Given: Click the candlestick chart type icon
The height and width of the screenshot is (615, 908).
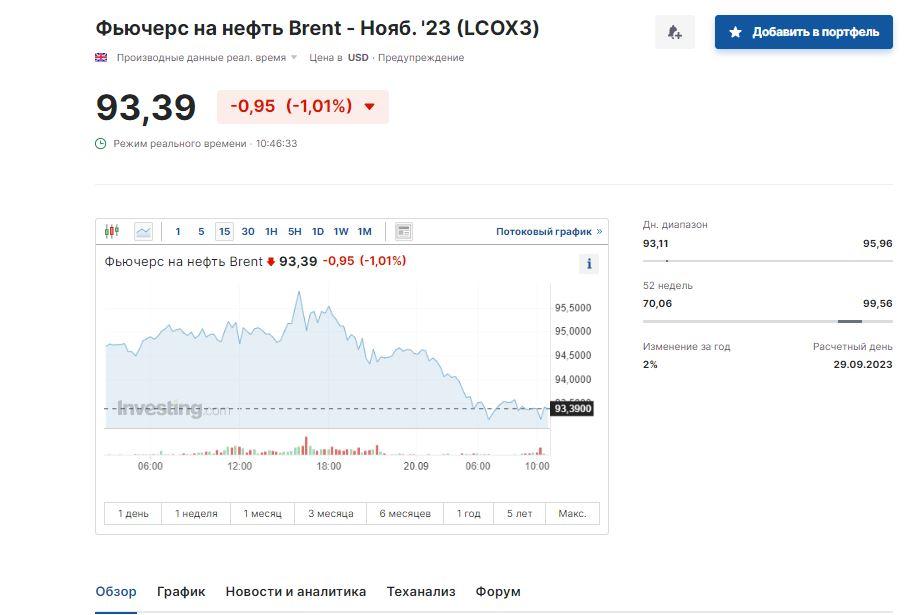Looking at the screenshot, I should point(112,231).
